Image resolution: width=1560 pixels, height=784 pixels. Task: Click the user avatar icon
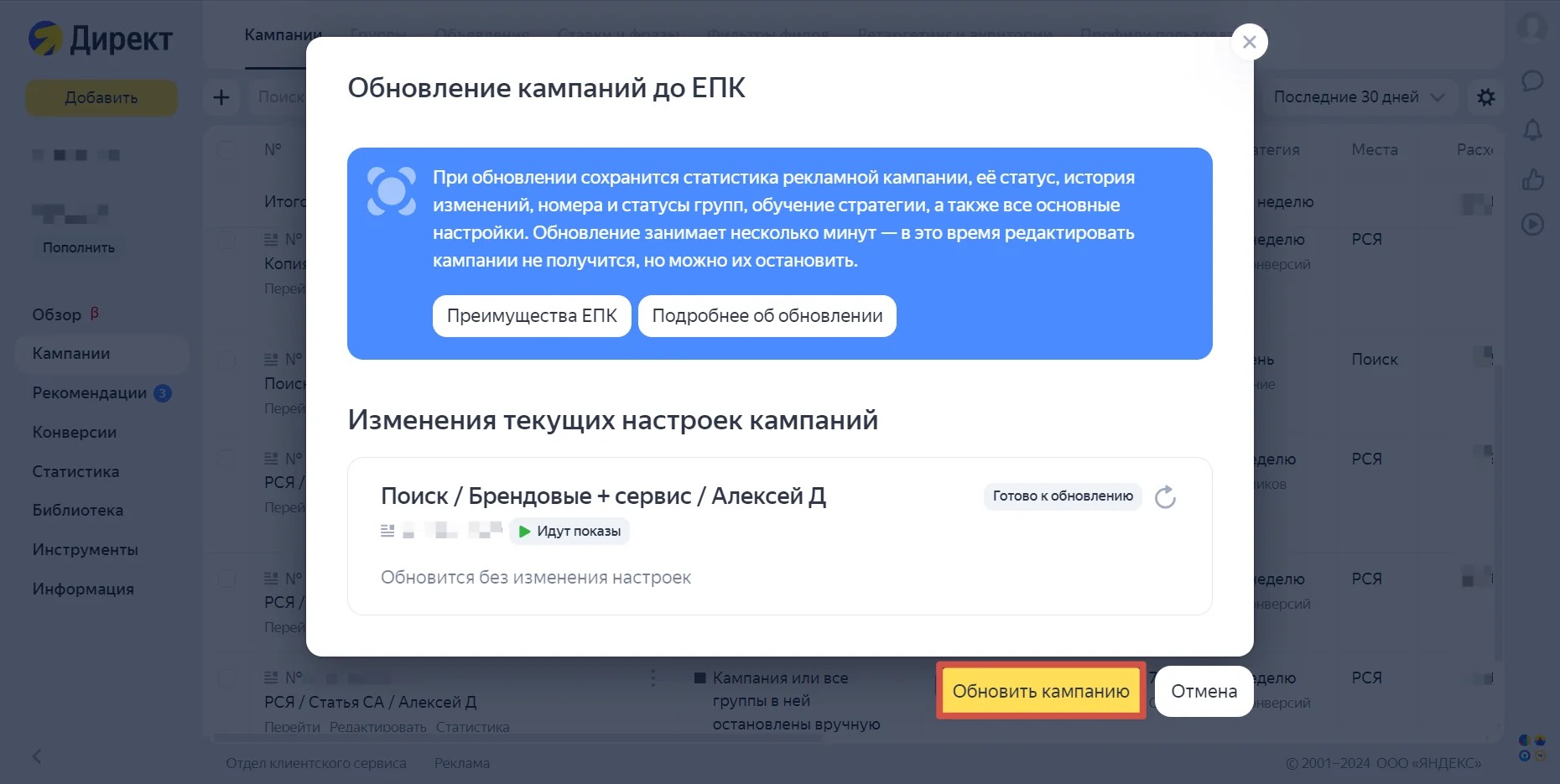pyautogui.click(x=1532, y=27)
